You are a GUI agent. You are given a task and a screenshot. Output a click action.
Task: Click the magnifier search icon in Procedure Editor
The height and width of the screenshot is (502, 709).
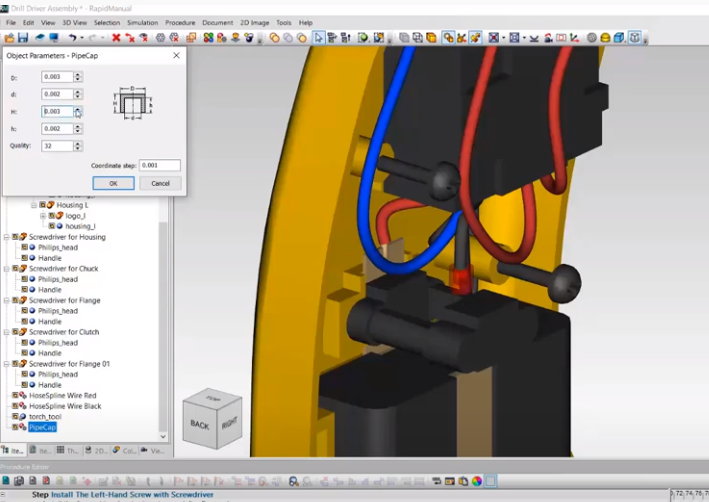pos(293,481)
